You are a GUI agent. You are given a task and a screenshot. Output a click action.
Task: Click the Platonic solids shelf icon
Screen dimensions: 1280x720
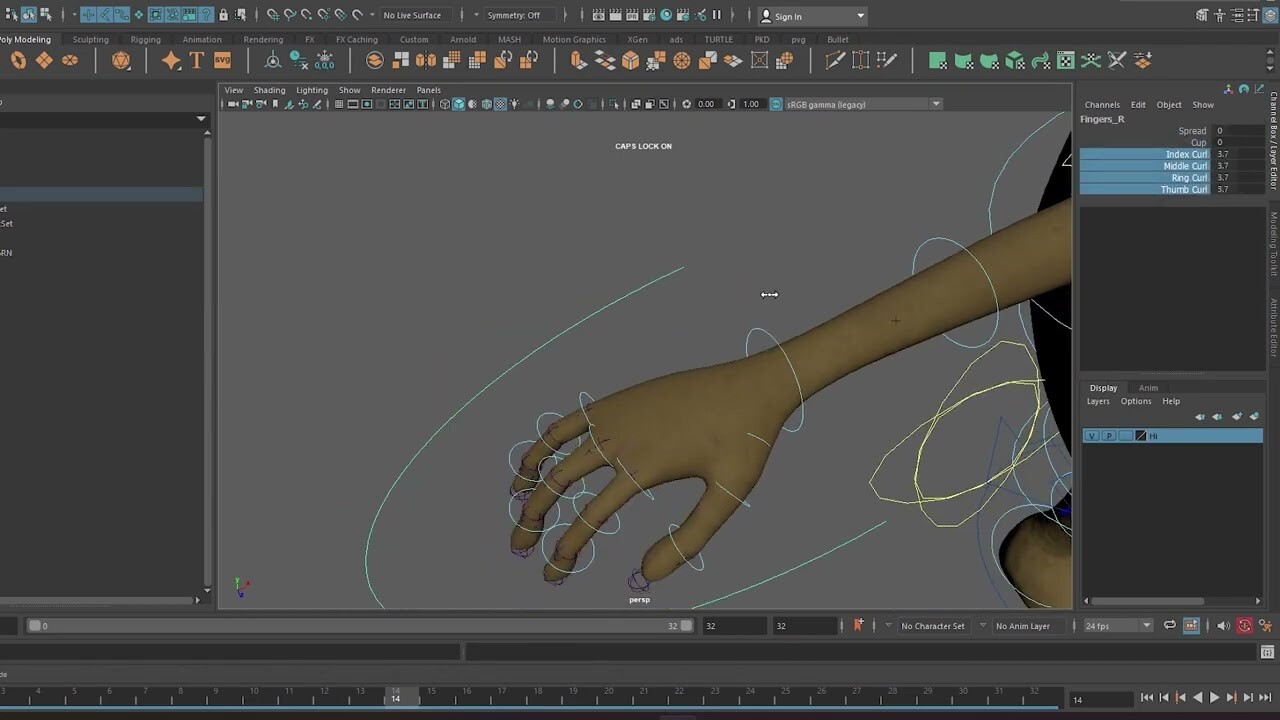[122, 60]
